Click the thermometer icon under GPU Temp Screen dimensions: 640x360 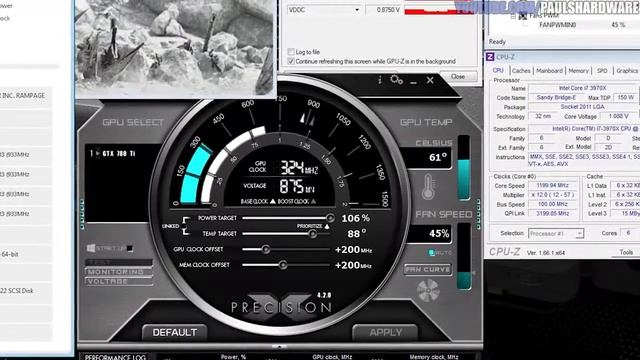[x=428, y=187]
